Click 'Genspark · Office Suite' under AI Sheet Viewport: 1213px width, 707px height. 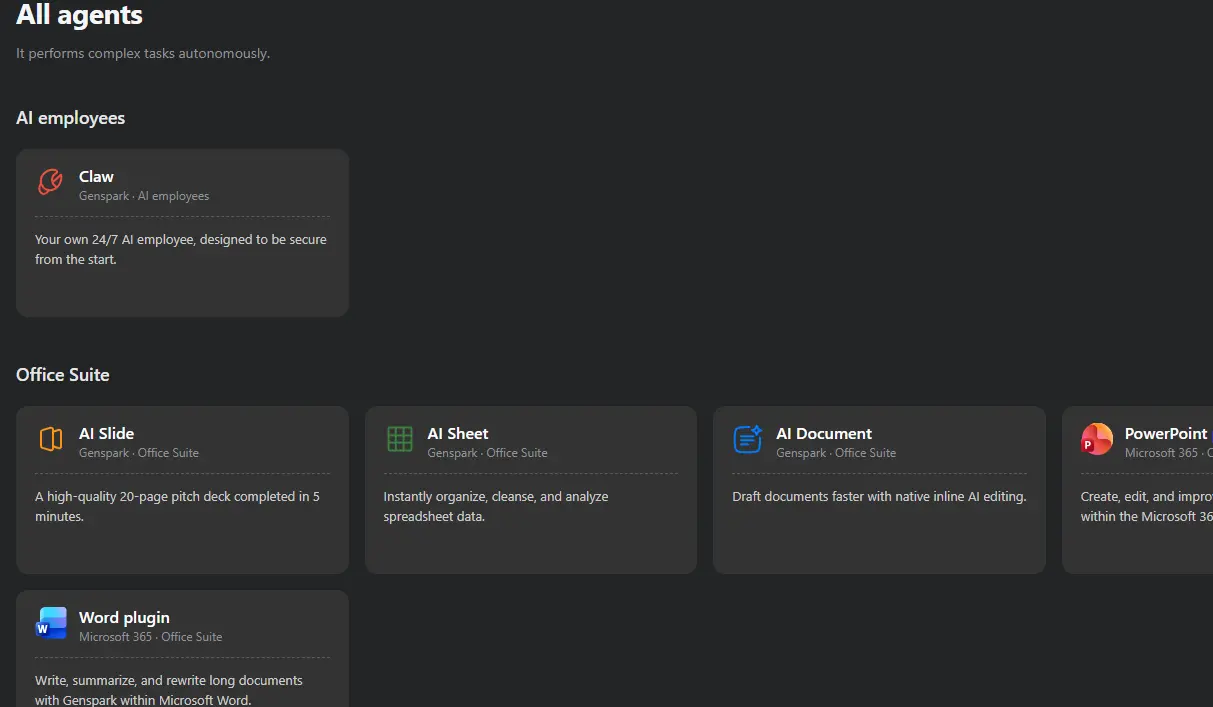click(487, 453)
